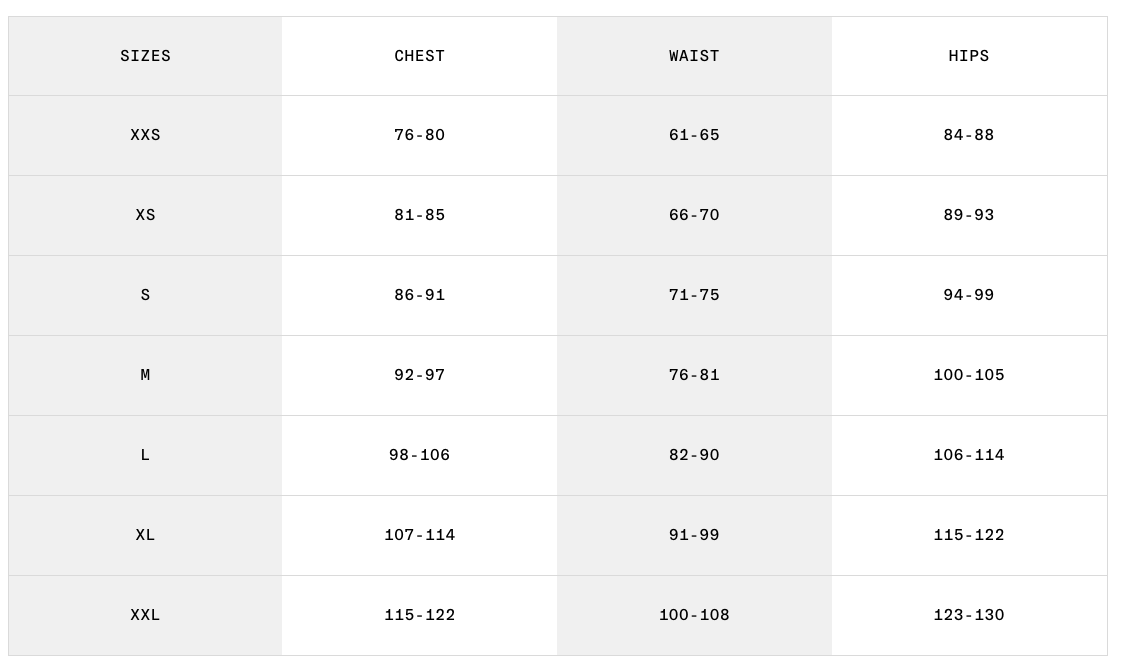Click chest value 76-80

click(419, 135)
